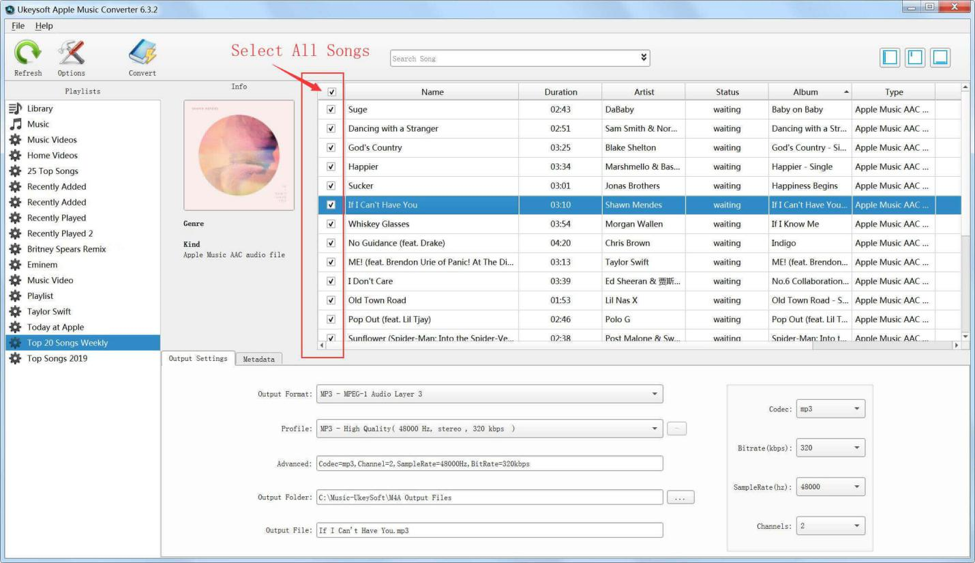Click the Library playlist icon
Screen dimensions: 975x563
click(x=16, y=108)
